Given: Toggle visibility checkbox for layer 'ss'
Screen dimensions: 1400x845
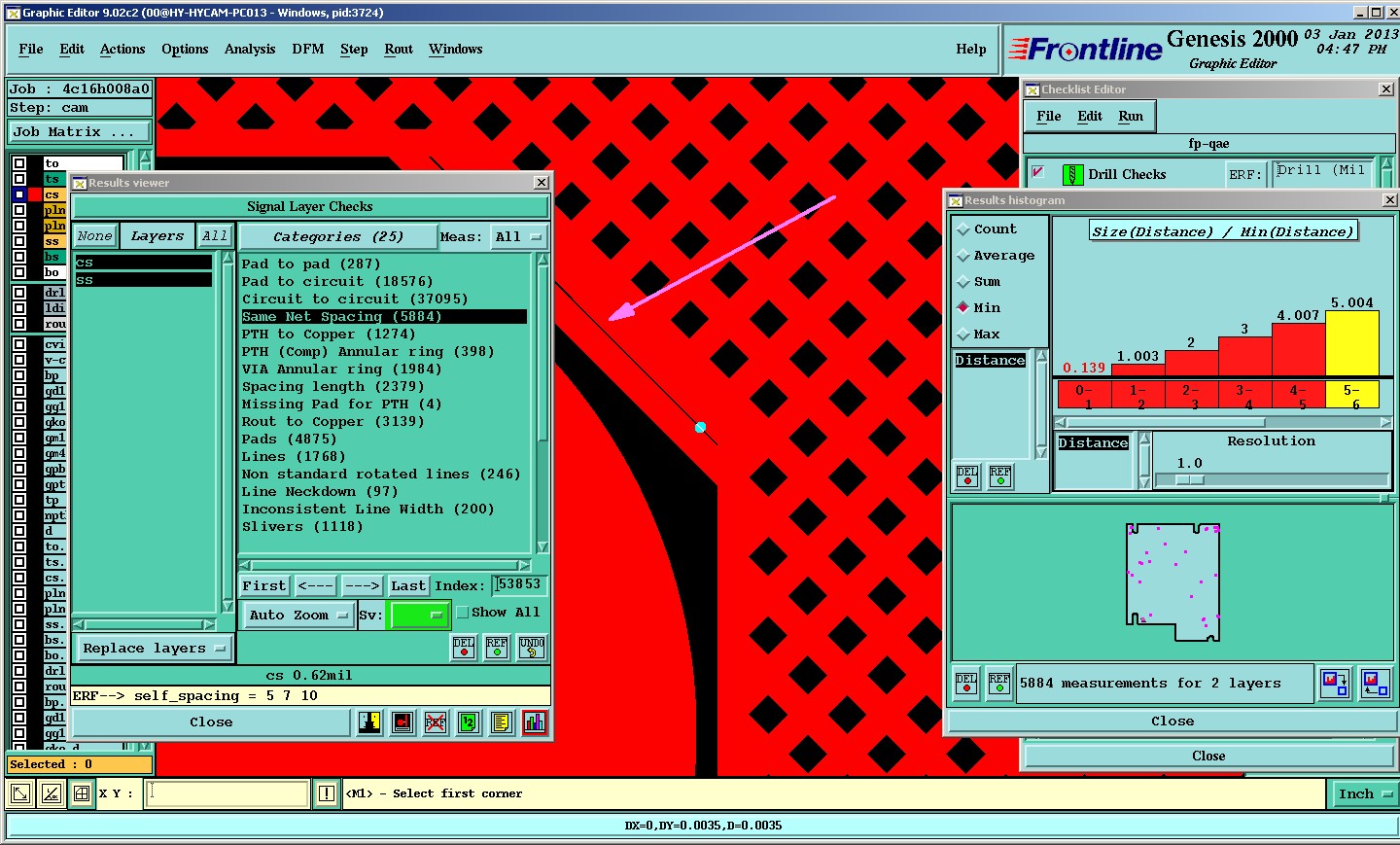Looking at the screenshot, I should [x=19, y=241].
